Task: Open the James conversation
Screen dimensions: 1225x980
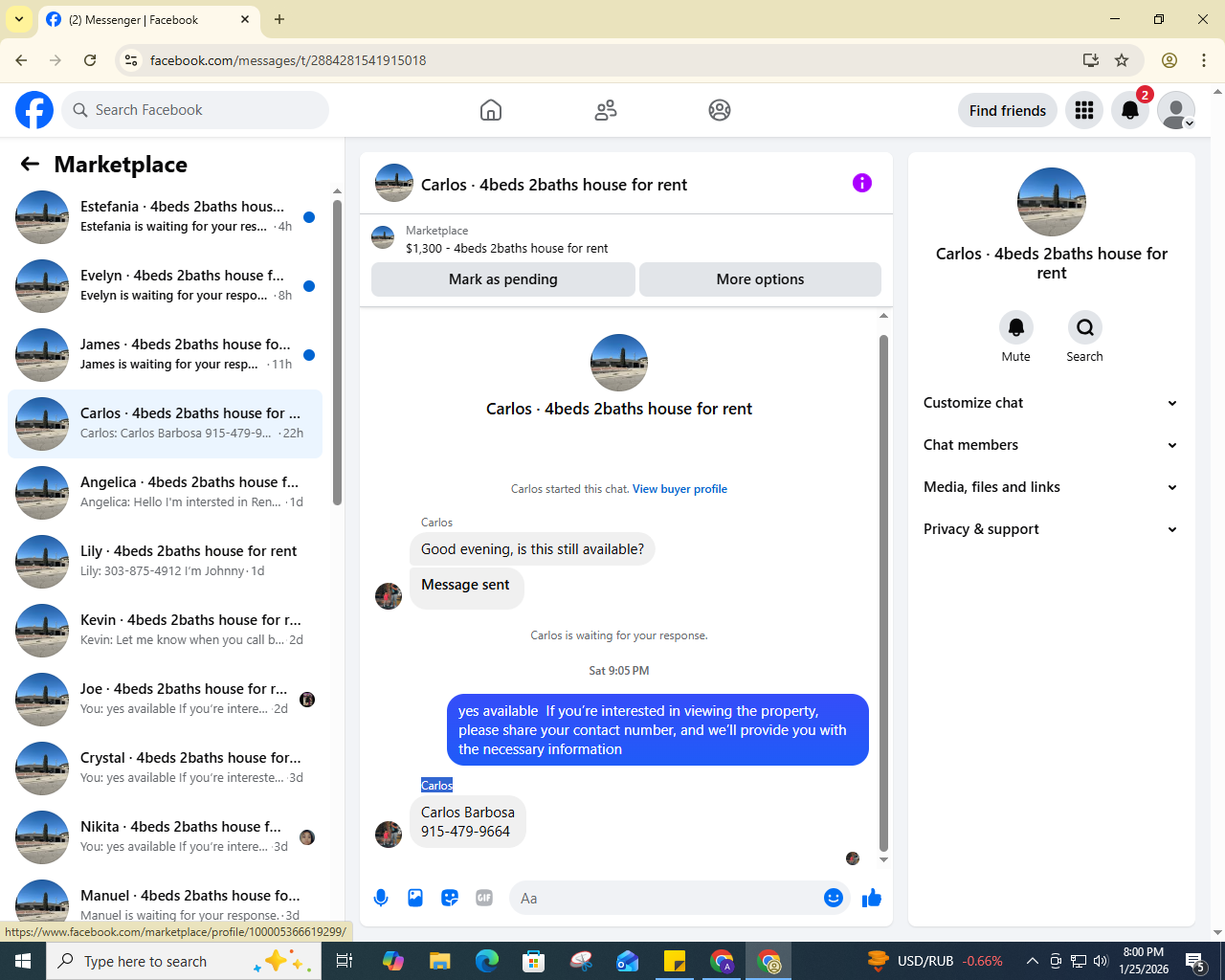Action: point(165,355)
